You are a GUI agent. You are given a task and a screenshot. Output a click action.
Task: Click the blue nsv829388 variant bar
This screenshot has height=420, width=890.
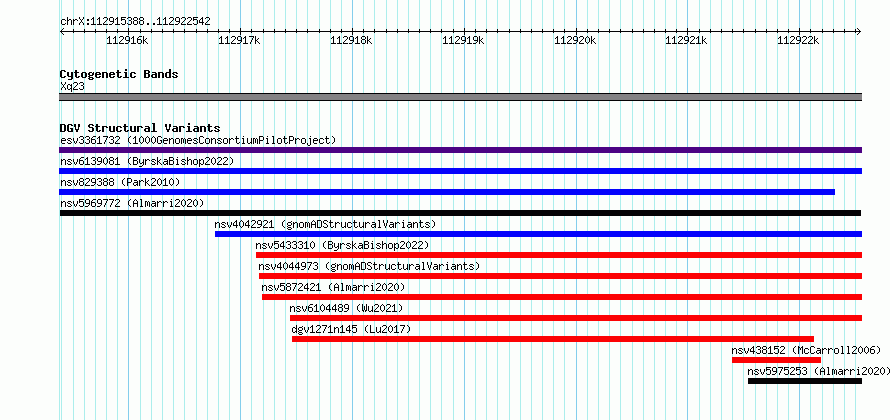[x=447, y=192]
